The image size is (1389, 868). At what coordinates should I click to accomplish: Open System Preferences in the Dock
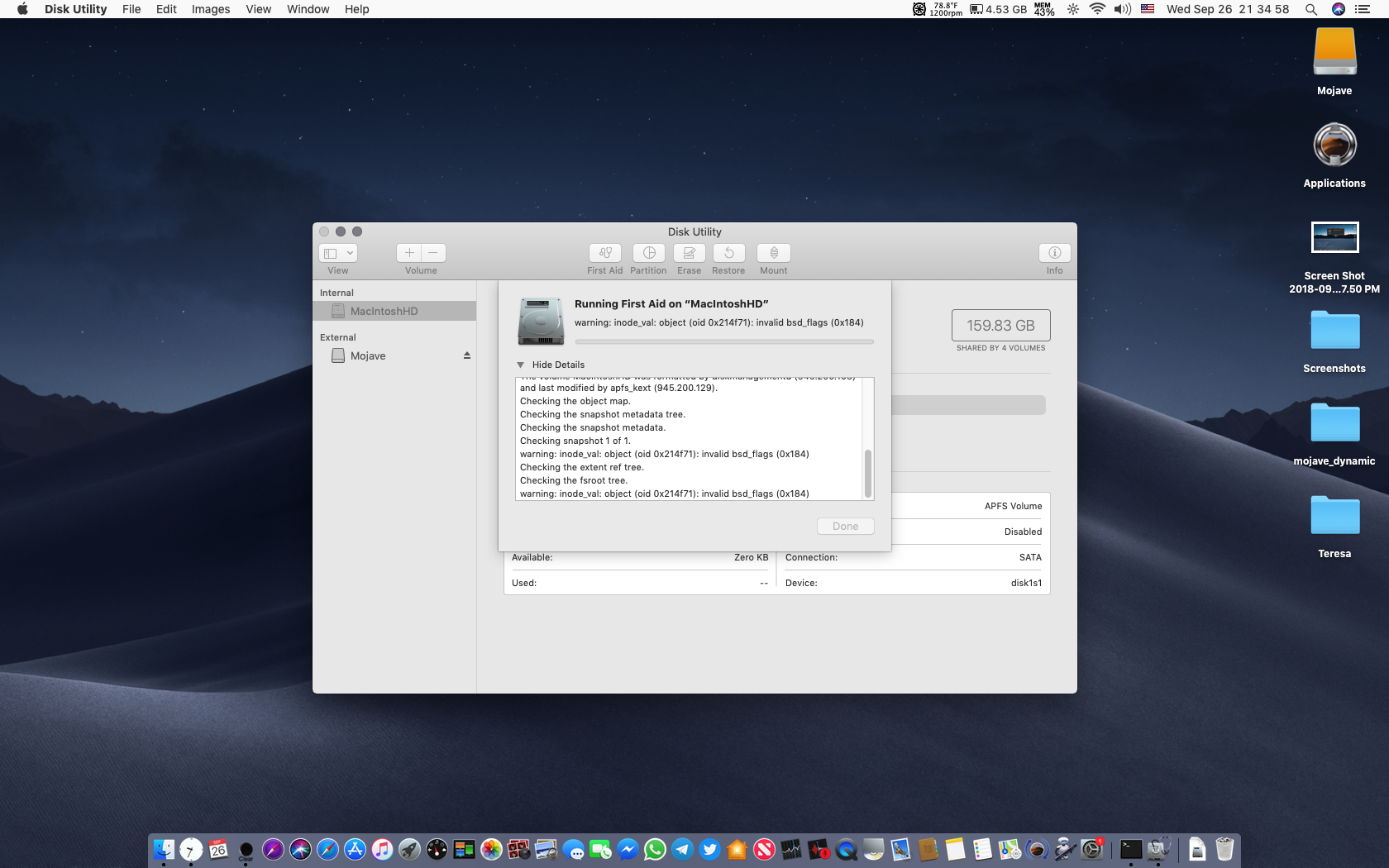(1091, 849)
